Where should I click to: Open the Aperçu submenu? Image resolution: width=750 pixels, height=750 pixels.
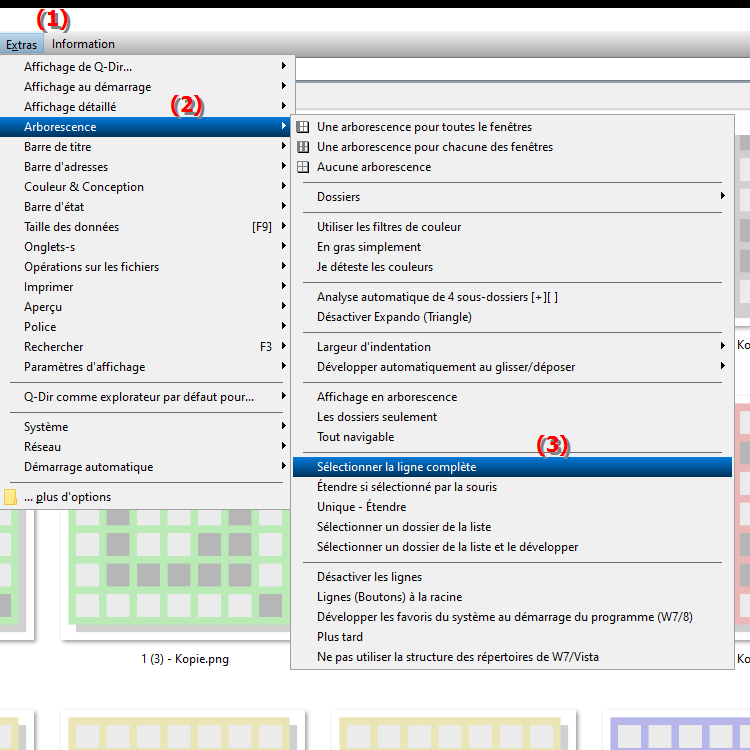(x=145, y=307)
